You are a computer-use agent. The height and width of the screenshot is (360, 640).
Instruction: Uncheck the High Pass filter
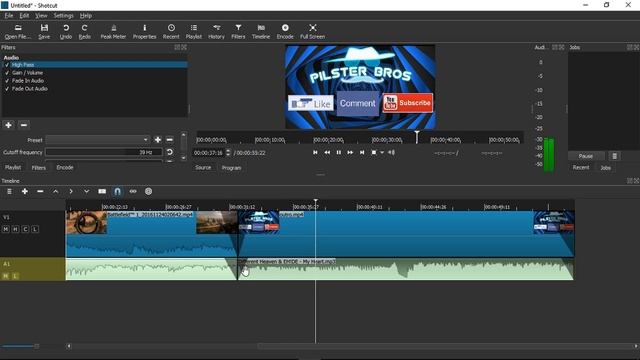pos(7,65)
